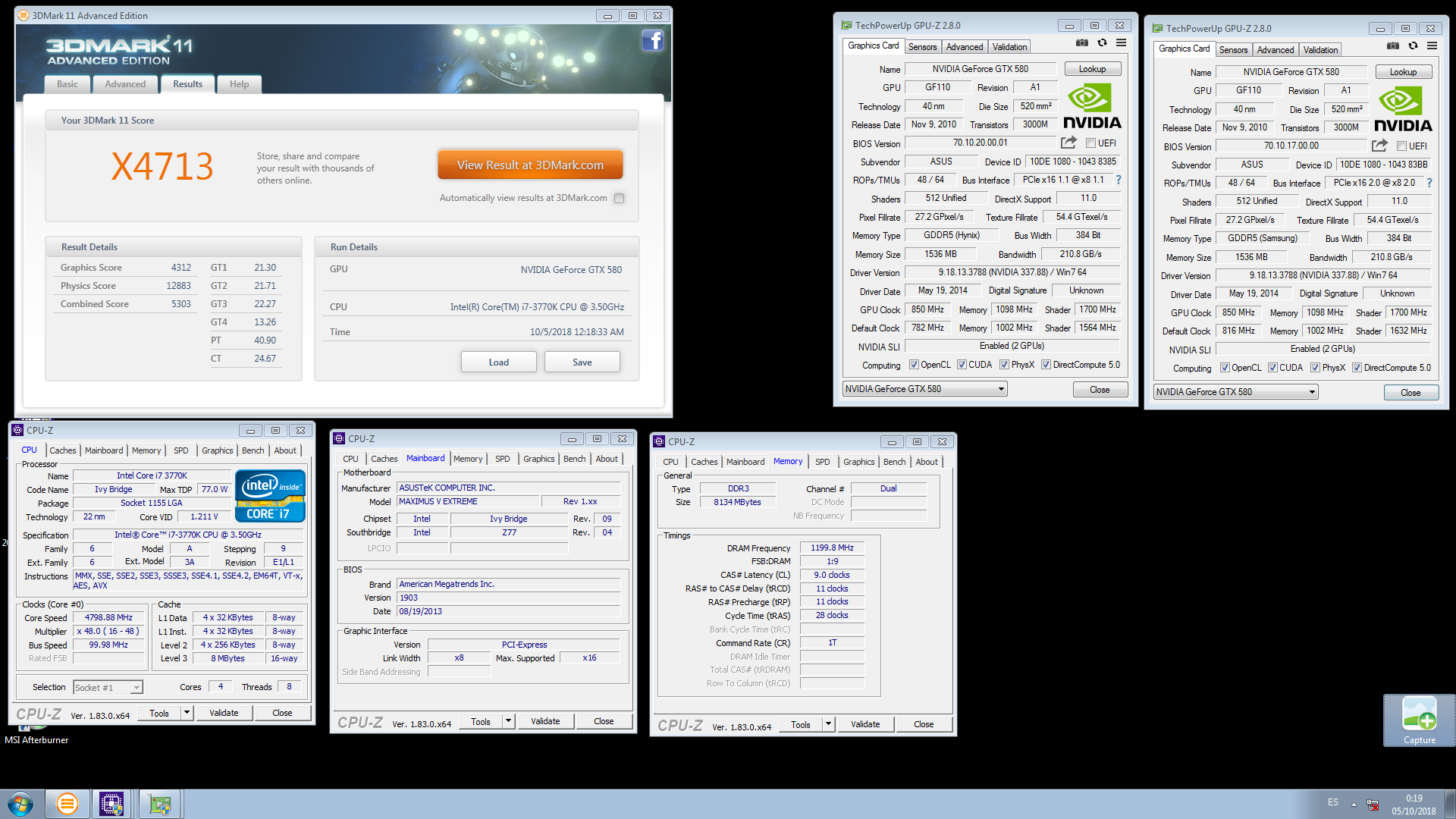Click BIOS Version field in left GPU-Z
This screenshot has height=819, width=1456.
tap(981, 143)
